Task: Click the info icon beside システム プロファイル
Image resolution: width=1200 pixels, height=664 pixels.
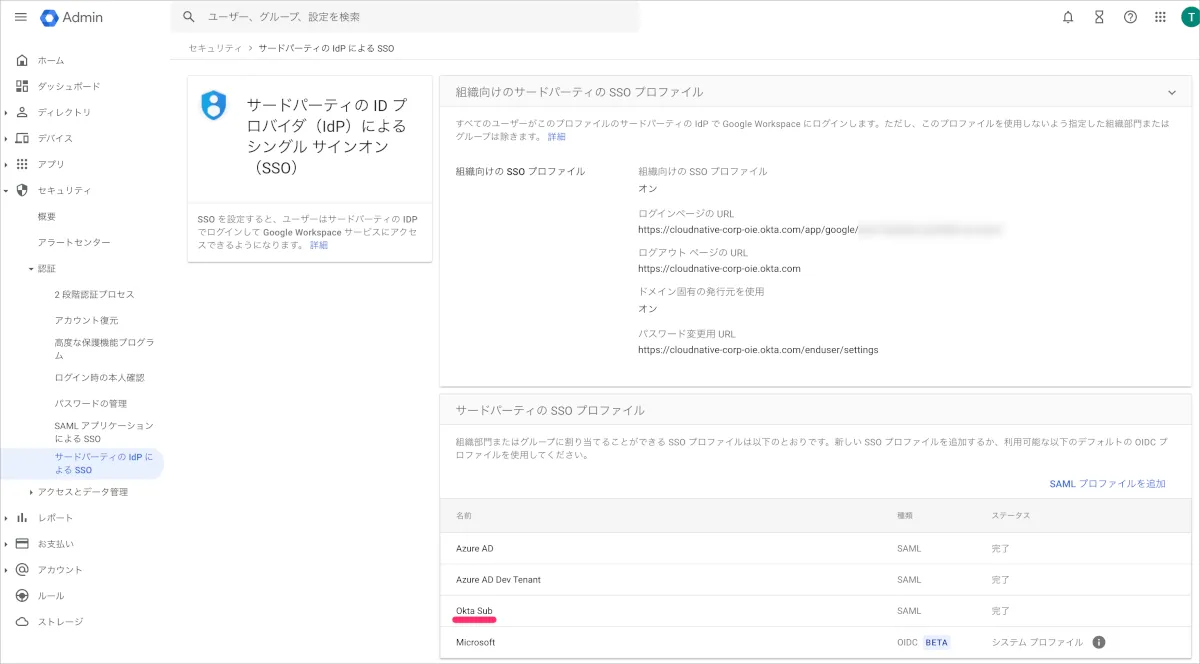Action: coord(1098,642)
